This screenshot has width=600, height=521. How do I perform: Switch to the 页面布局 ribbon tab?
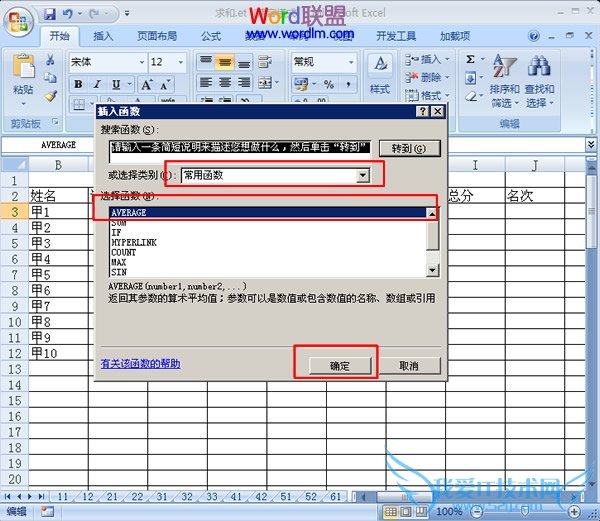click(157, 36)
